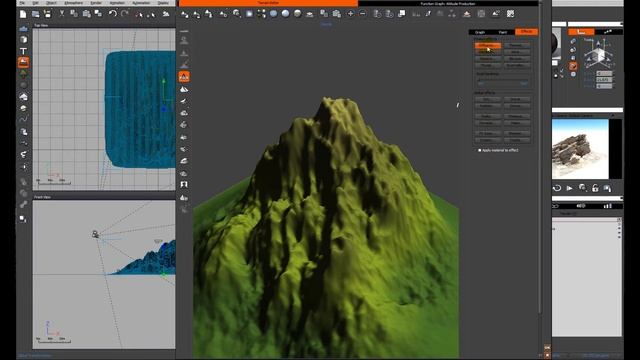Click the New file icon in main toolbar

coord(23,14)
